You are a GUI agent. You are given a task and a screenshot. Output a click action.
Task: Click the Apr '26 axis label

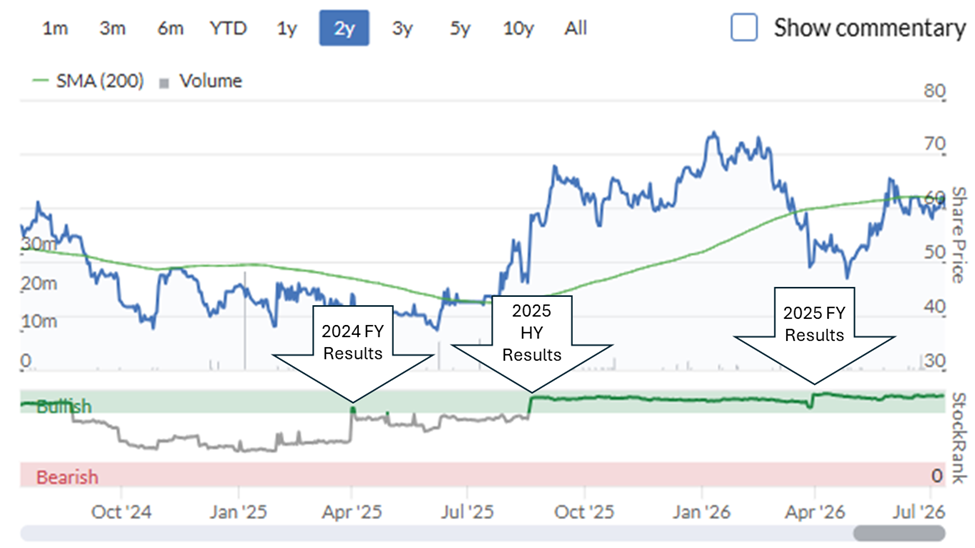815,512
